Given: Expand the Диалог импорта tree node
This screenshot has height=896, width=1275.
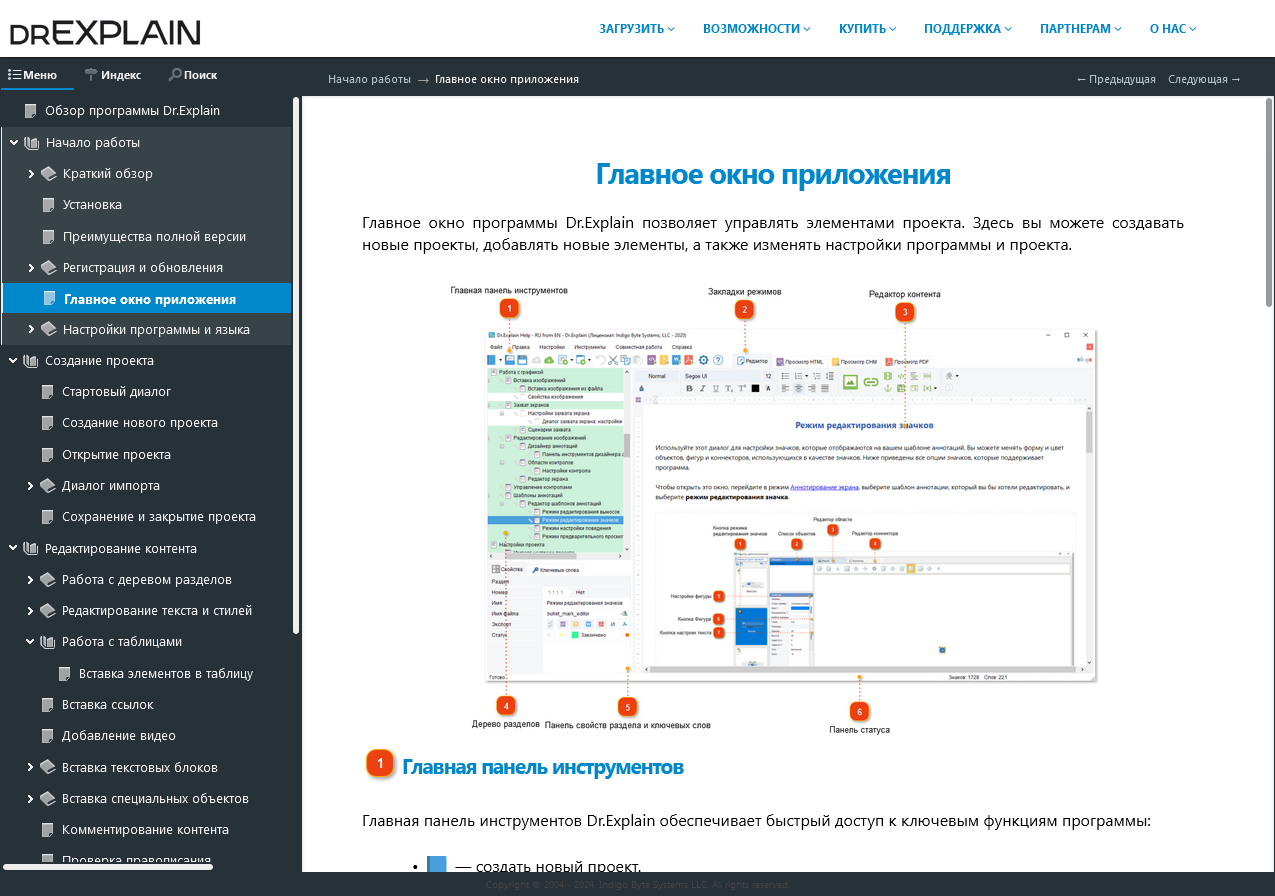Looking at the screenshot, I should 31,486.
